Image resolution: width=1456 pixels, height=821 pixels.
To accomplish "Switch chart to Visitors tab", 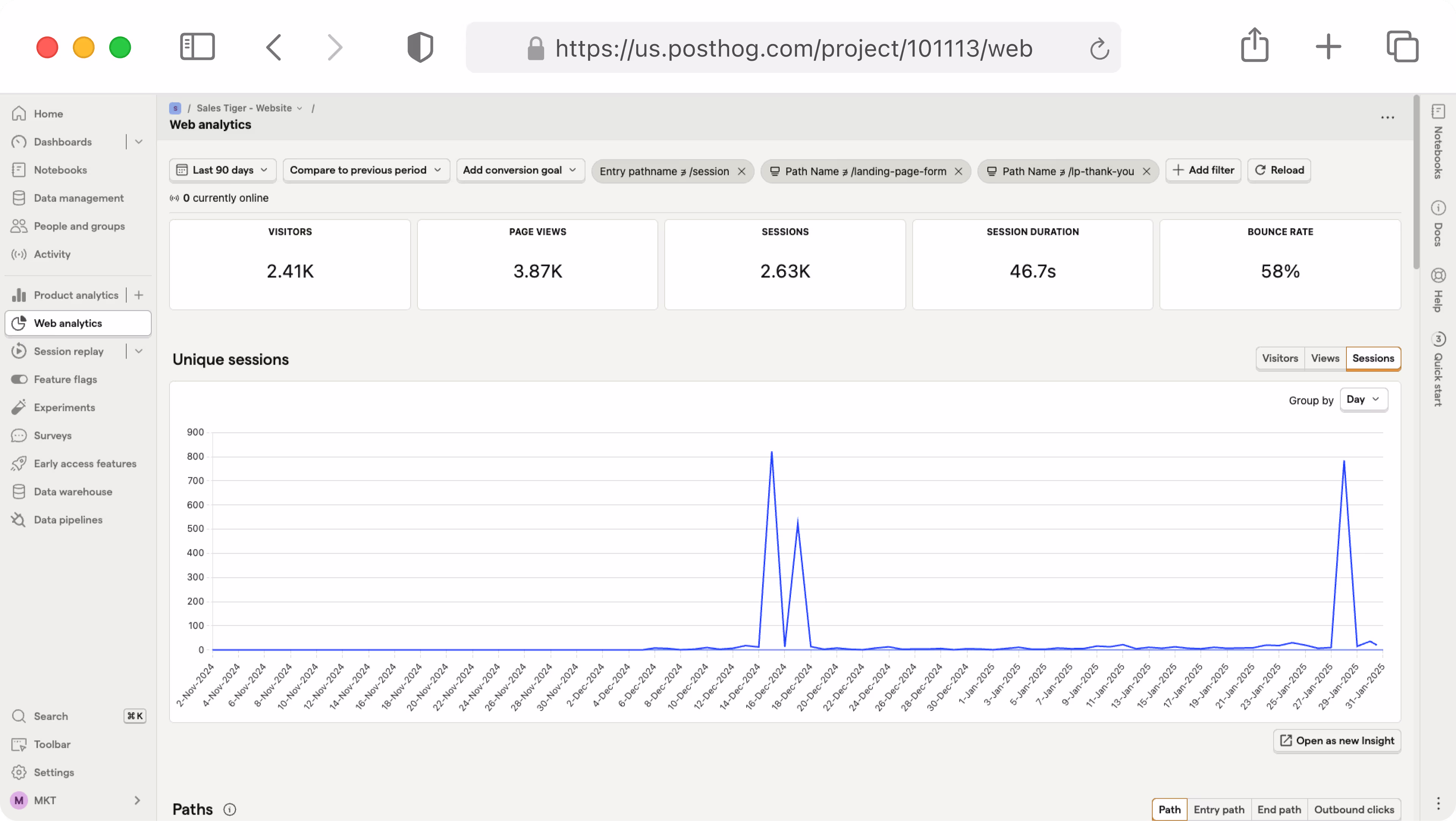I will coord(1280,359).
